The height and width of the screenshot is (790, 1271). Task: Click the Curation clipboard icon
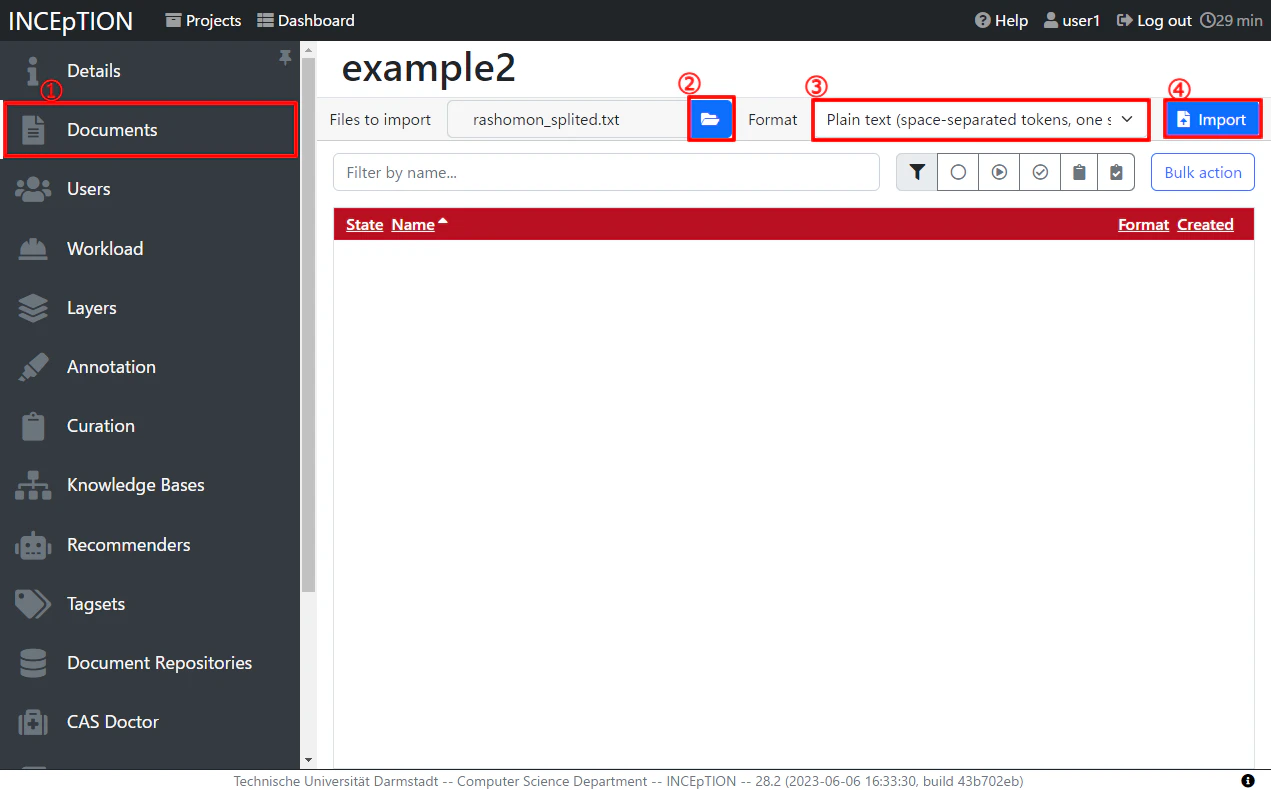33,425
